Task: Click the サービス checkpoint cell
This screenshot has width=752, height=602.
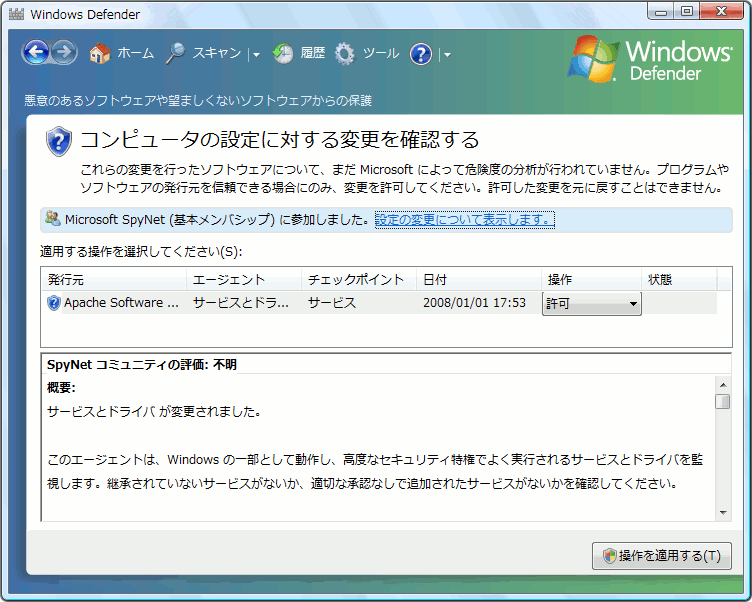Action: coord(332,303)
